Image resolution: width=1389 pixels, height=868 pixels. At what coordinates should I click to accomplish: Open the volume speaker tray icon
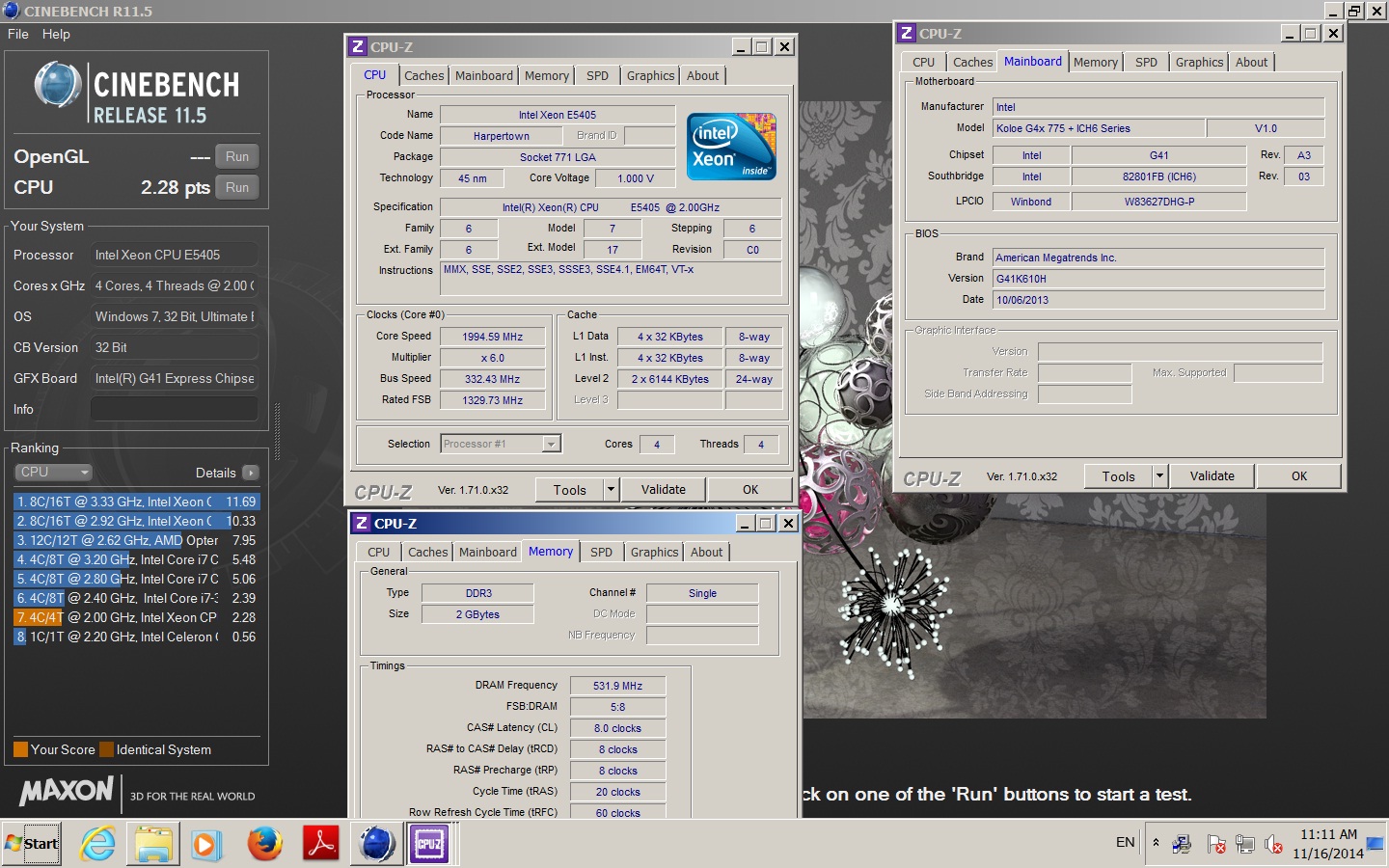1274,845
